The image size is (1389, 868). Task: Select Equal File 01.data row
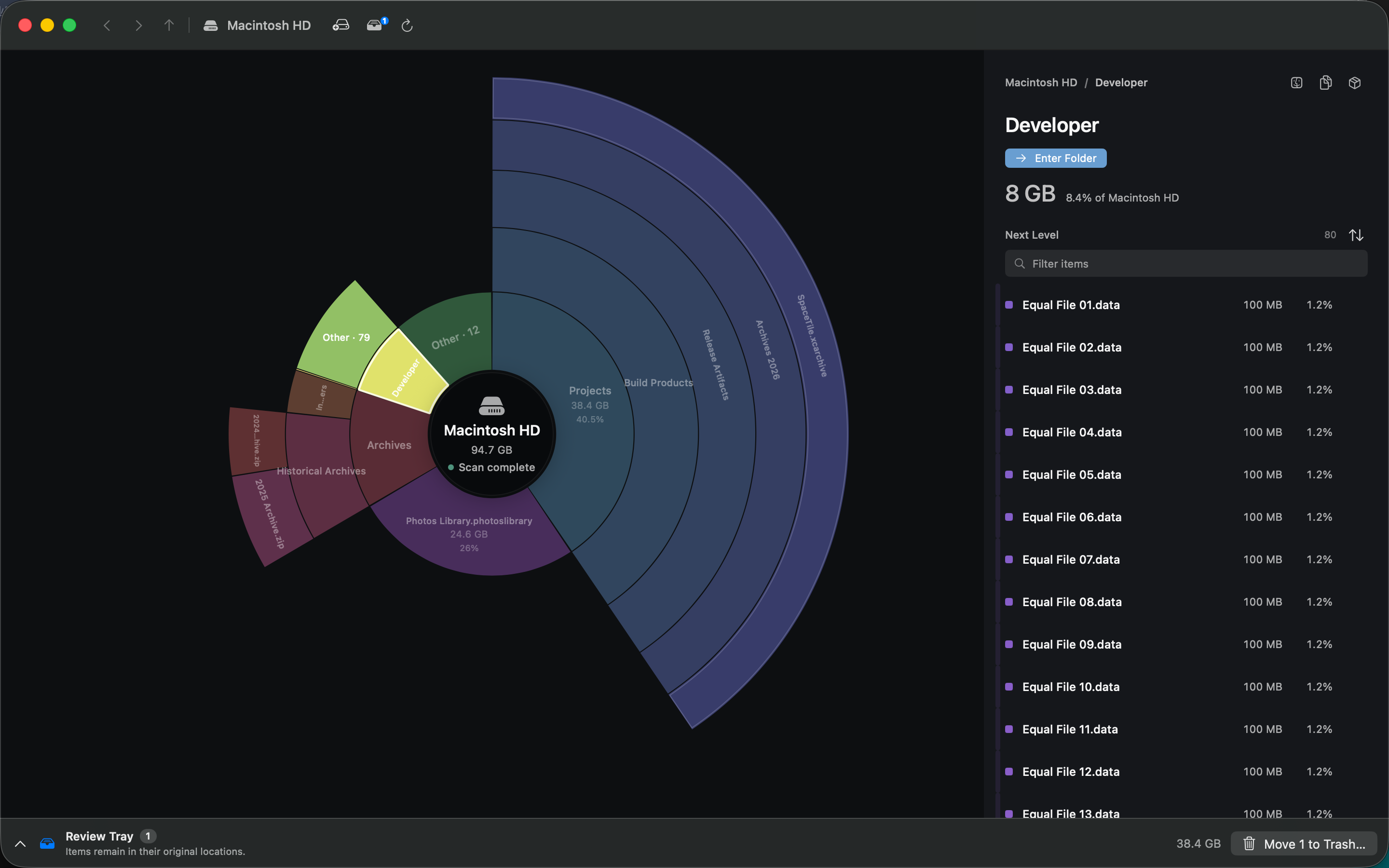pyautogui.click(x=1186, y=305)
